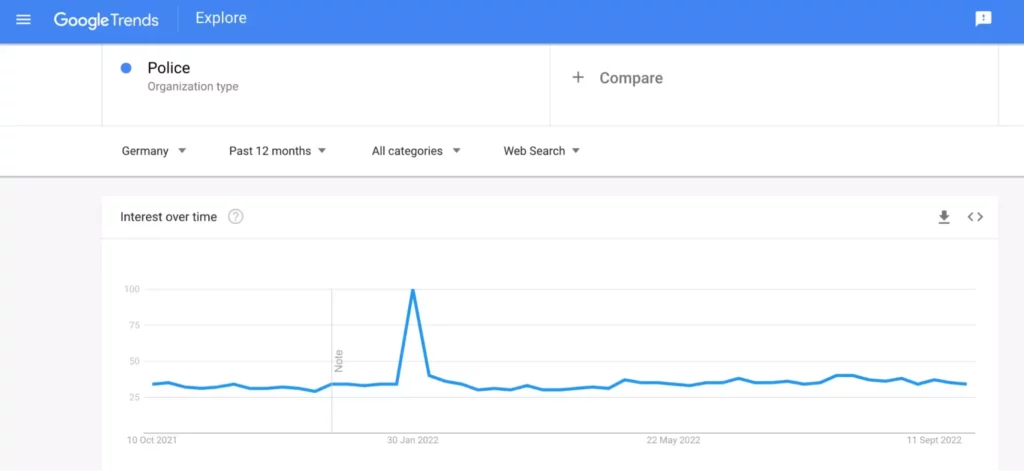Click the 30 Jan 2022 axis label

[413, 440]
